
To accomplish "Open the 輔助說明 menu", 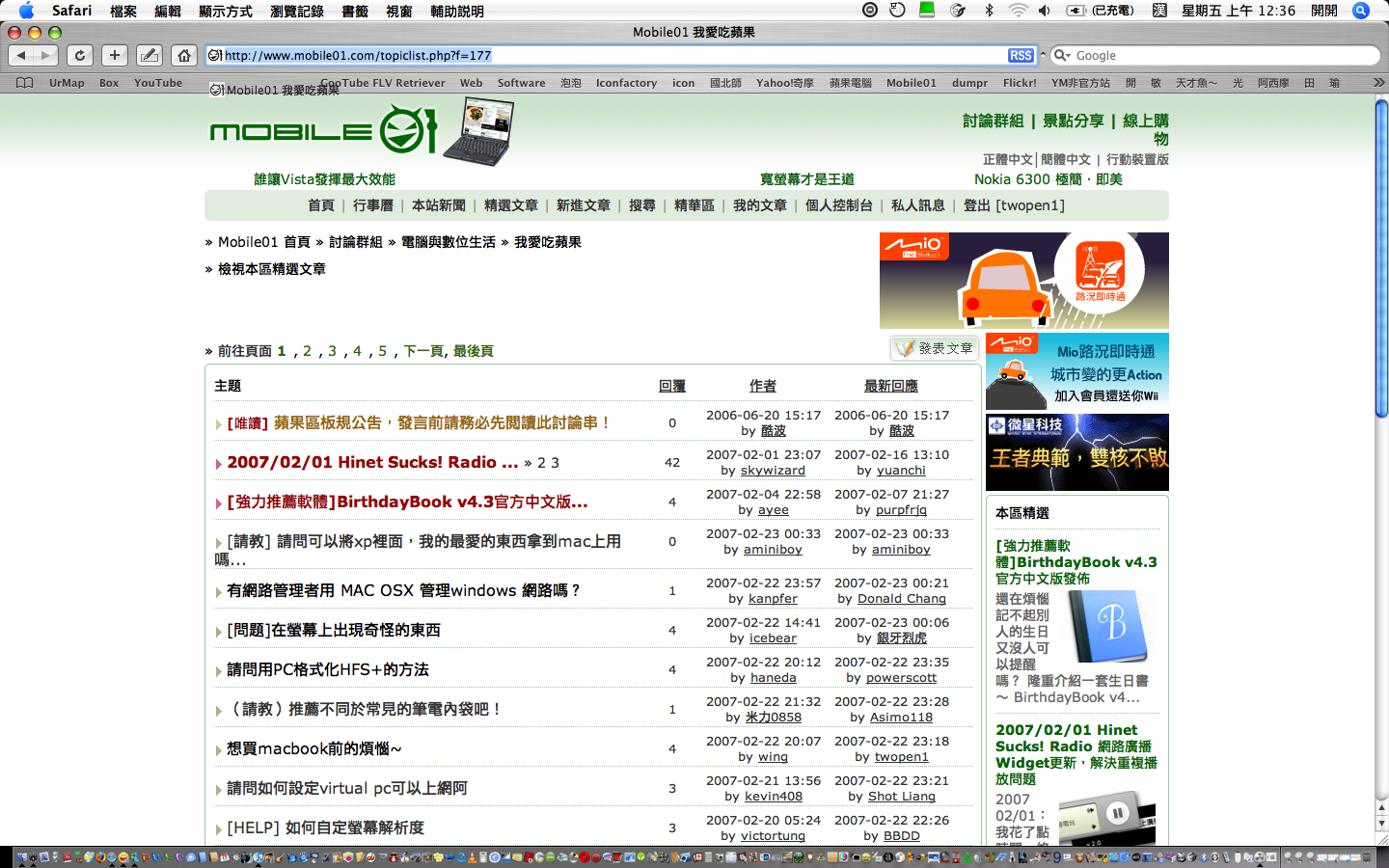I will click(457, 11).
